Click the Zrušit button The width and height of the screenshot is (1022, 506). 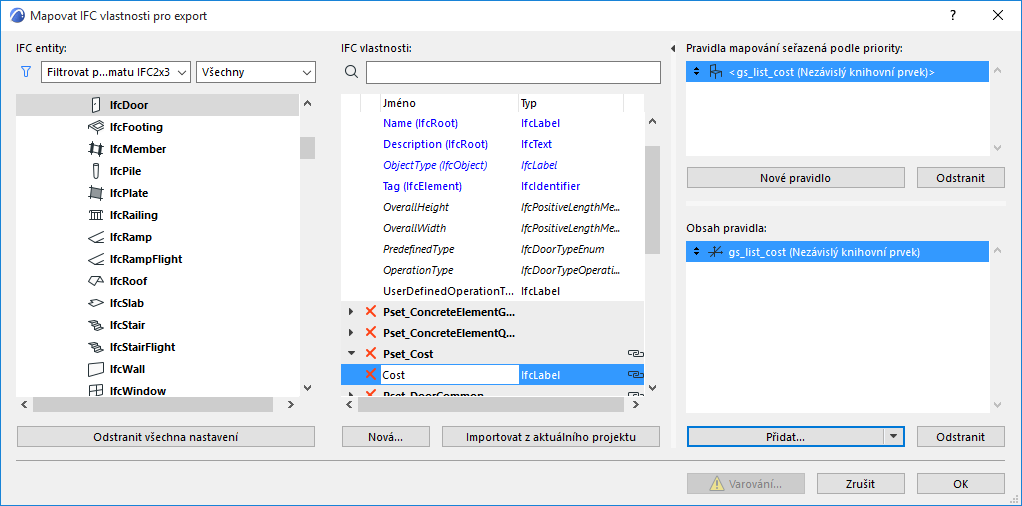point(860,484)
